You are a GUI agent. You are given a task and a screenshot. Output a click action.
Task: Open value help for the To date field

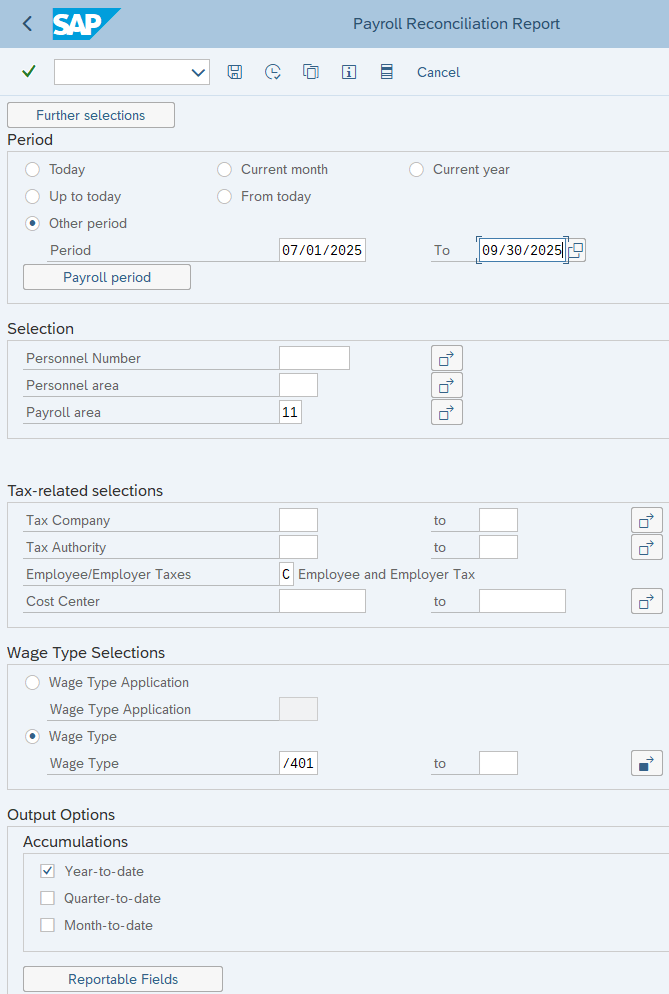point(576,250)
